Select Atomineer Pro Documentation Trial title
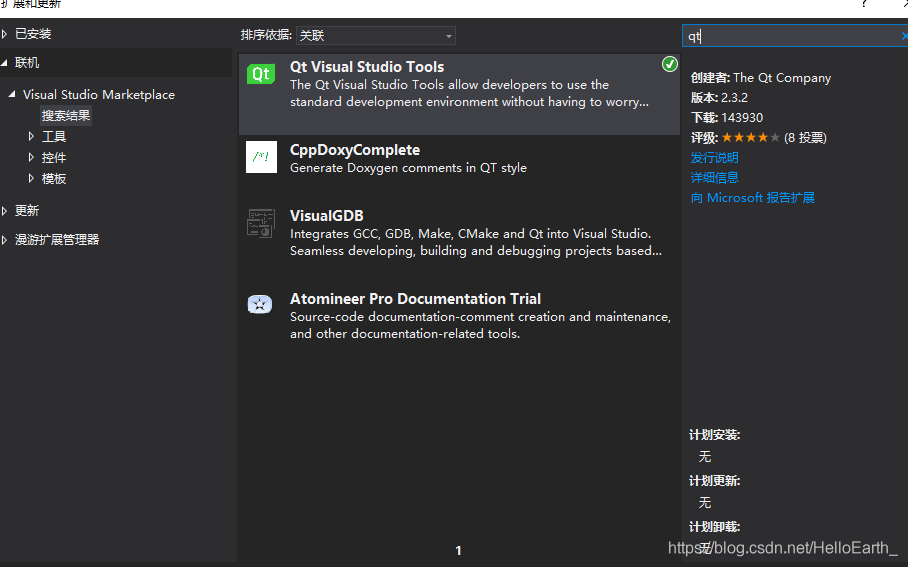 [x=415, y=299]
